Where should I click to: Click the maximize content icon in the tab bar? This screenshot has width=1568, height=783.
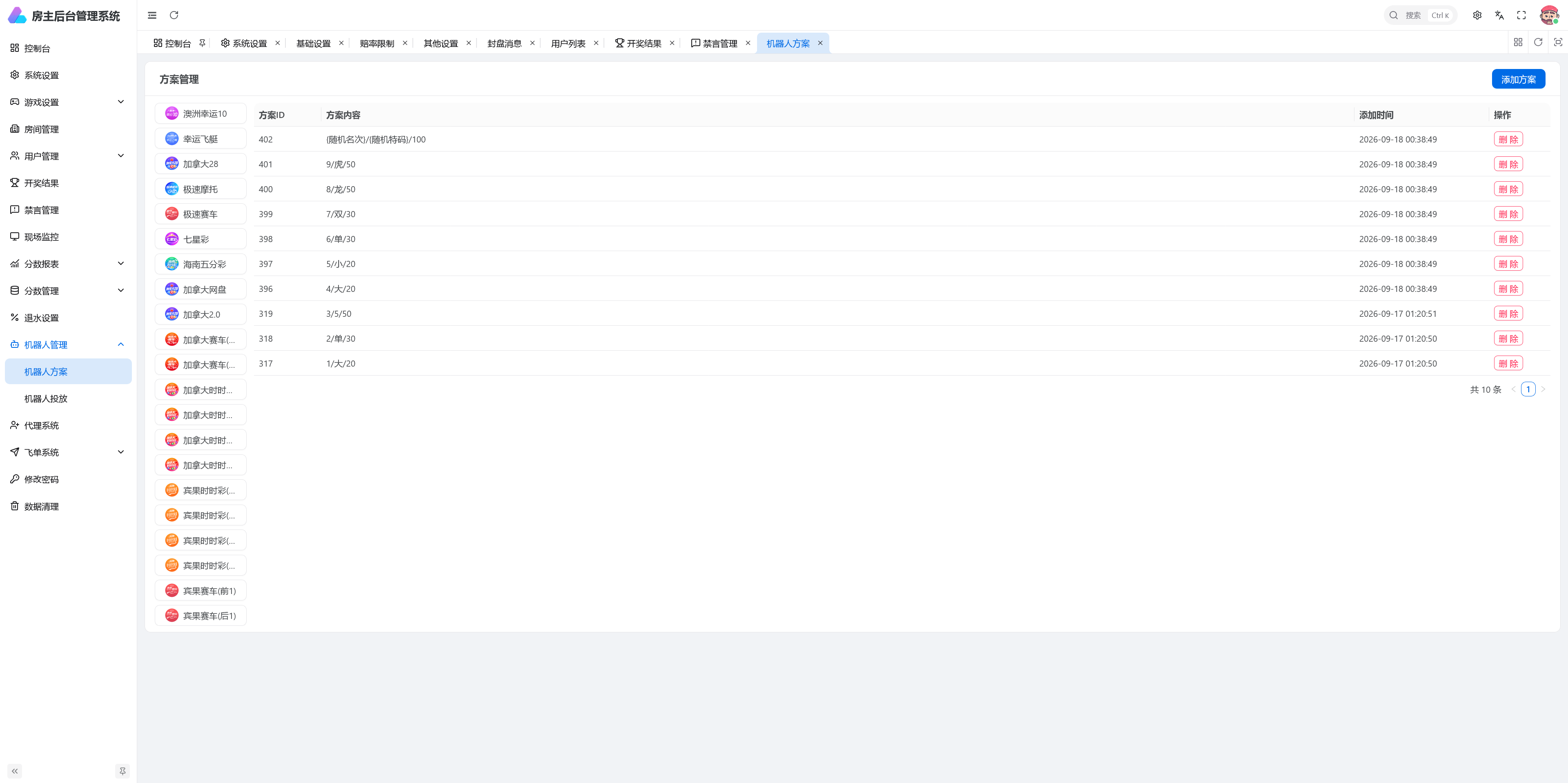(1558, 42)
